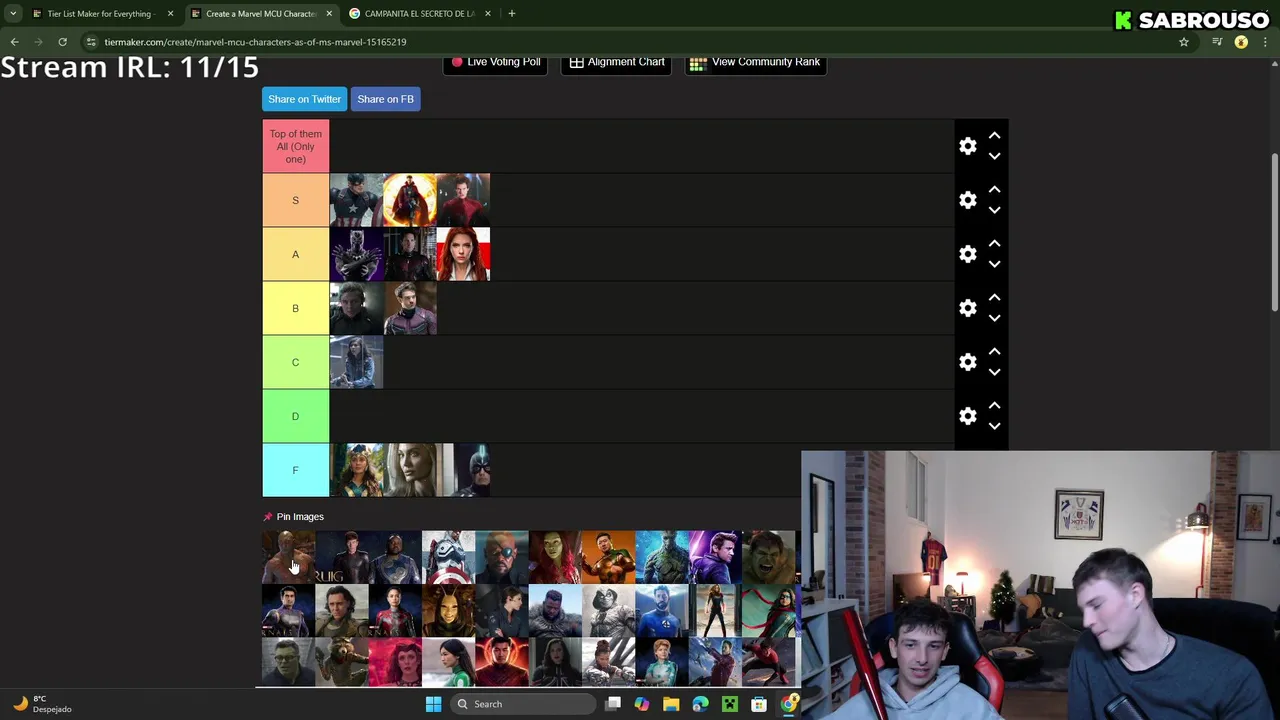Switch to Tier List Maker for Everything tab
Image resolution: width=1280 pixels, height=720 pixels.
(x=100, y=14)
